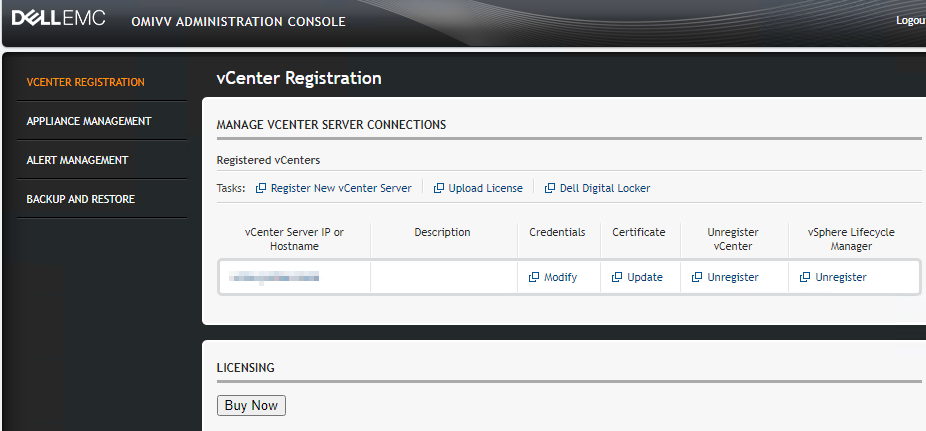Click the Register New vCenter Server link

341,188
